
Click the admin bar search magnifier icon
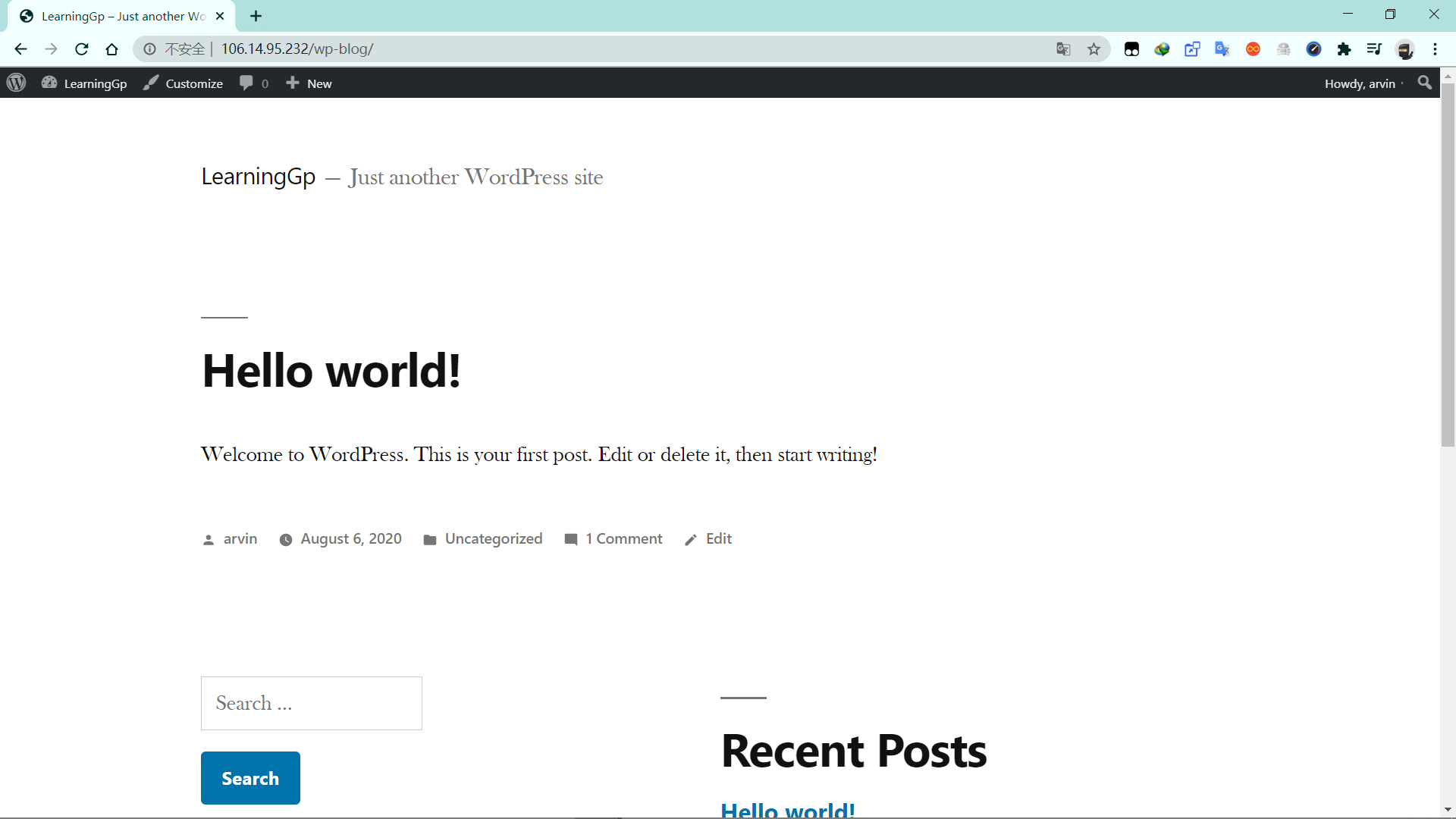pos(1424,83)
